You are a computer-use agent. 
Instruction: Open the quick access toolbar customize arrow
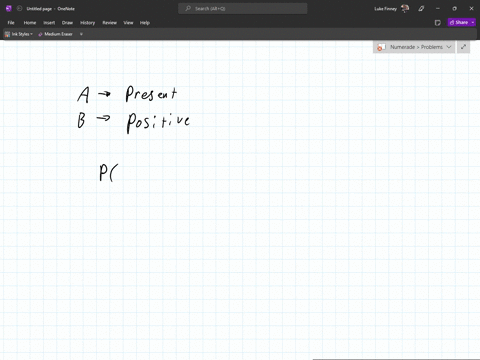(x=81, y=34)
